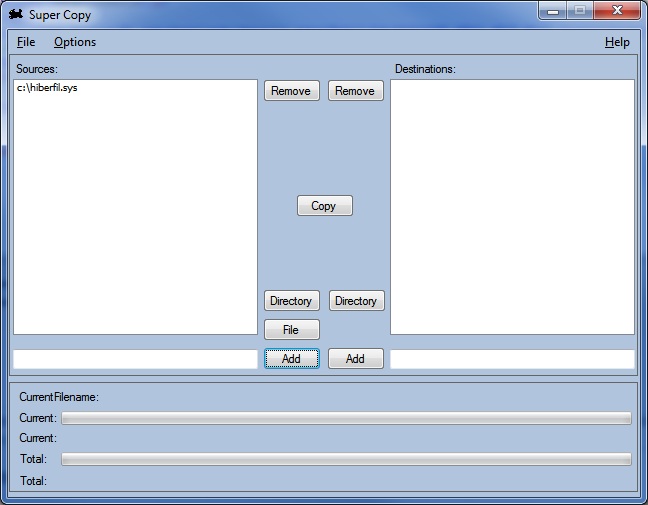Click the Total progress bar
This screenshot has width=648, height=505.
coord(346,459)
